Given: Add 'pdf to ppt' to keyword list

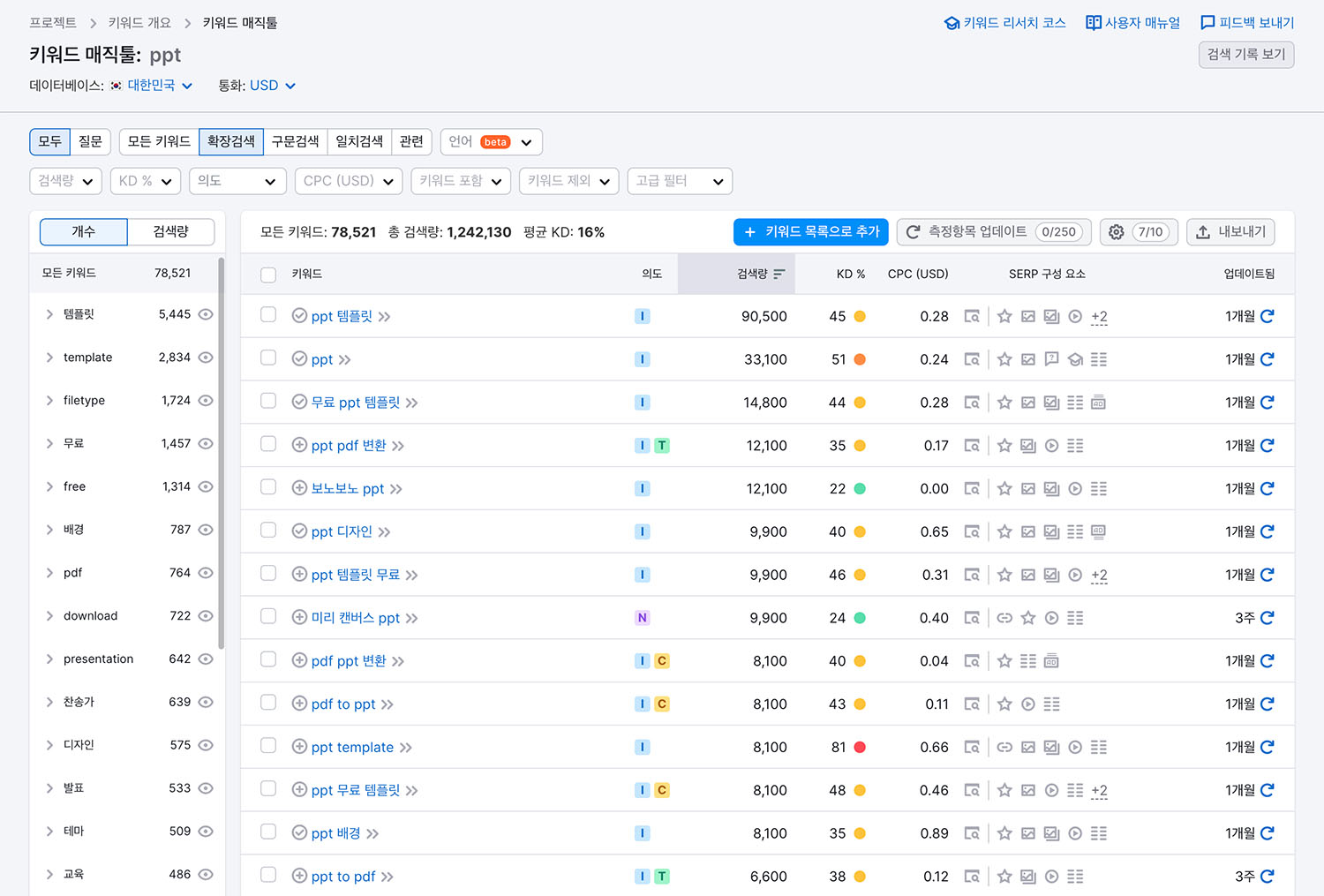Looking at the screenshot, I should [x=299, y=704].
